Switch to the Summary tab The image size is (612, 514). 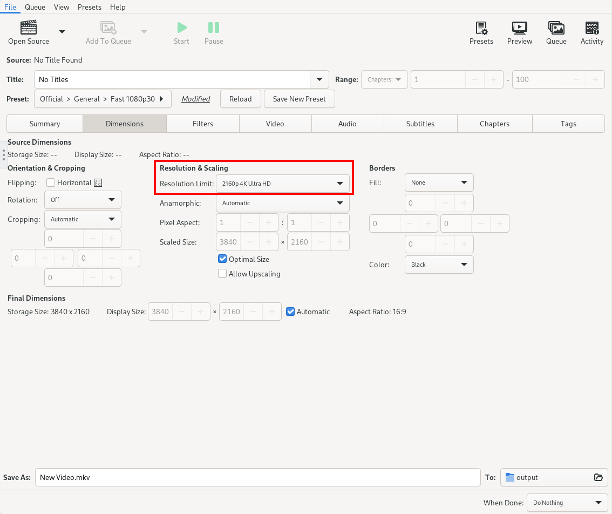pos(44,124)
